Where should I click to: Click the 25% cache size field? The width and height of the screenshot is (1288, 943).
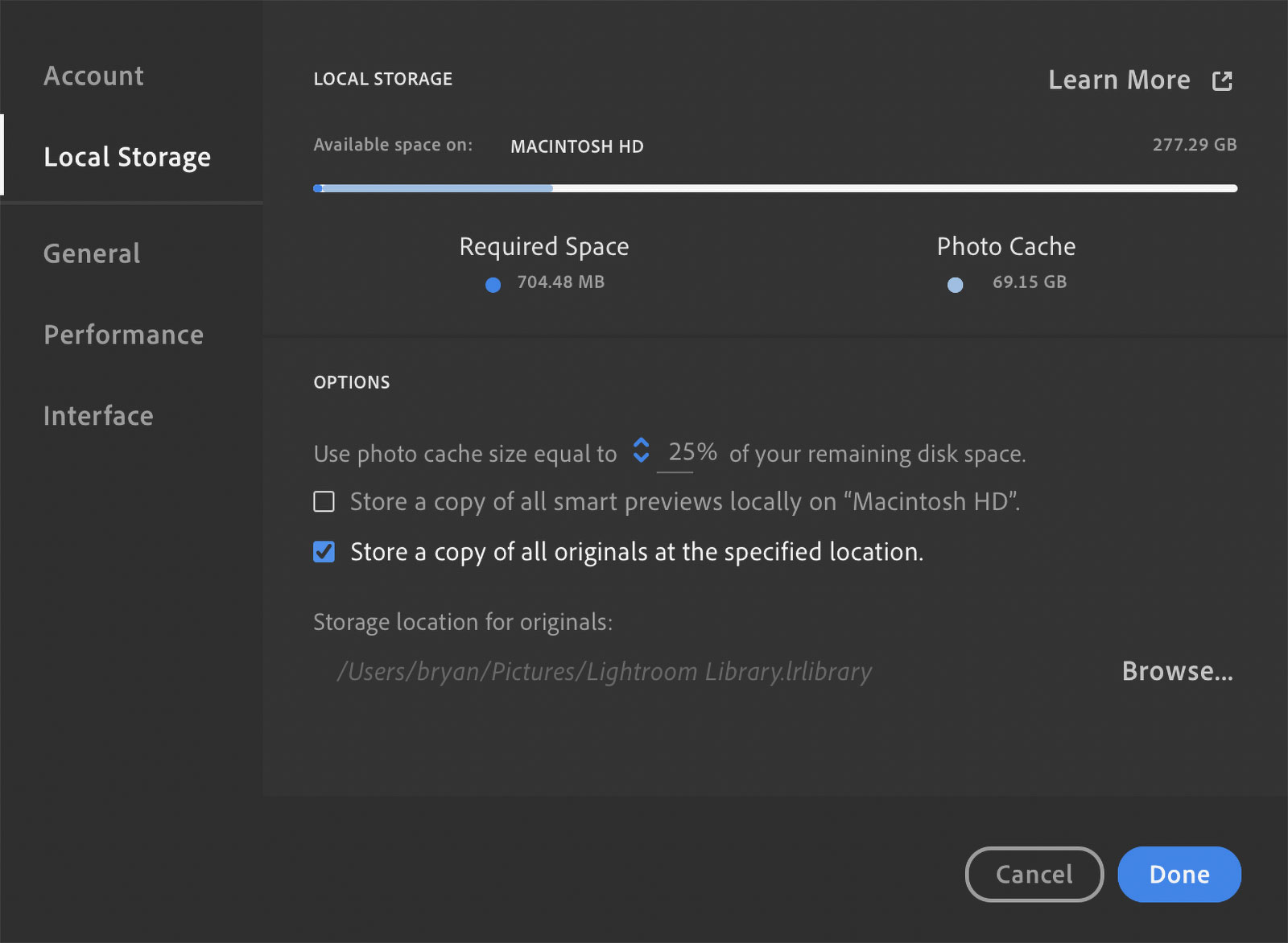tap(691, 453)
